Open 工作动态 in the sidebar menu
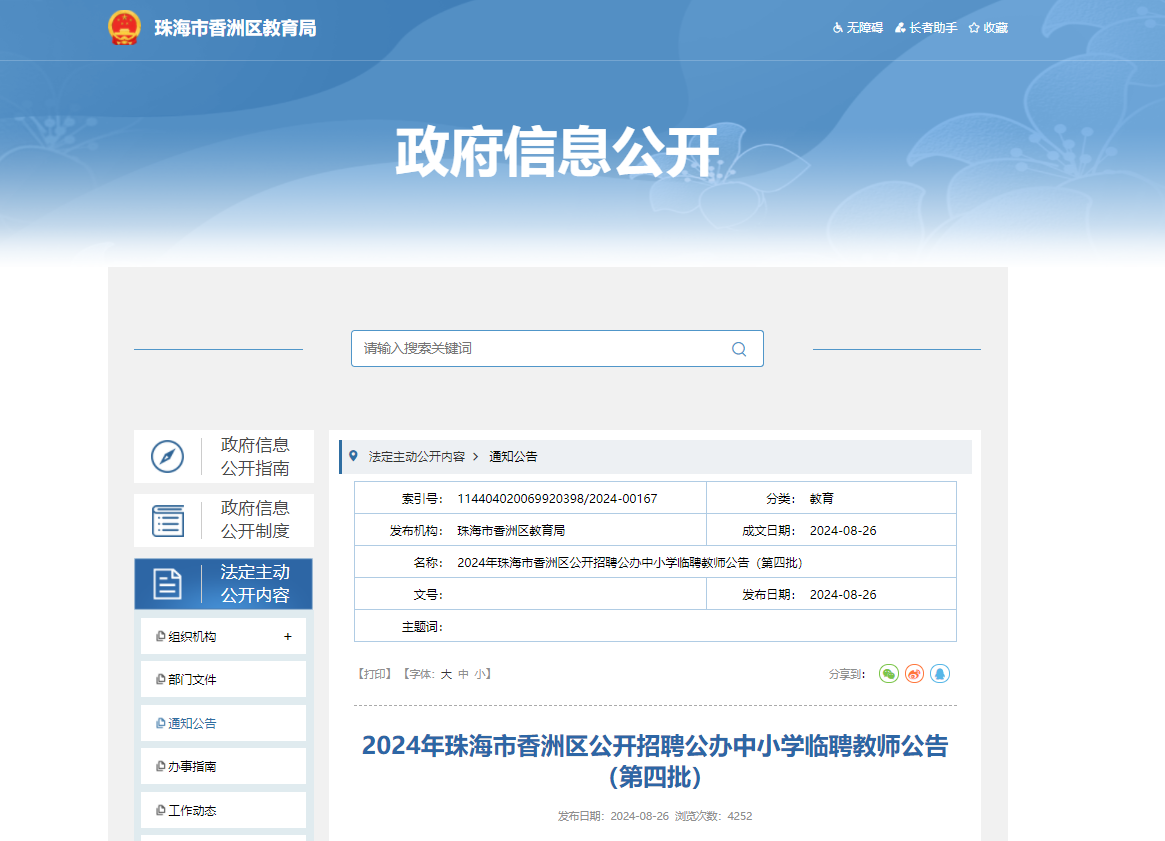The image size is (1165, 841). [192, 811]
